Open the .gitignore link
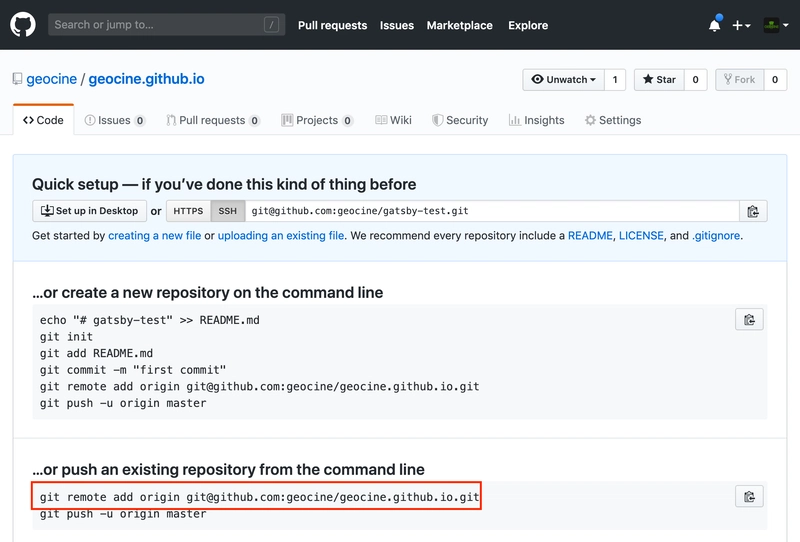 [x=716, y=236]
